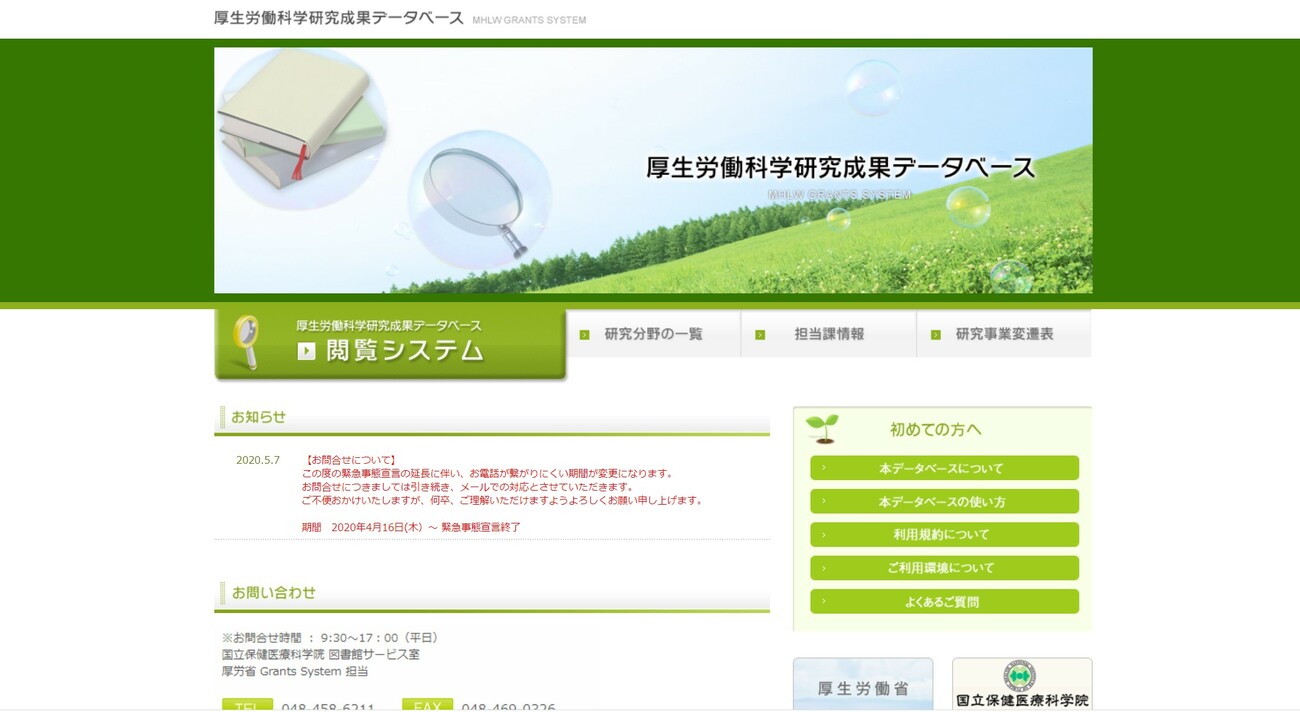Click the green arrow beside 研究分野の一覧
Image resolution: width=1300 pixels, height=712 pixels.
click(x=584, y=335)
